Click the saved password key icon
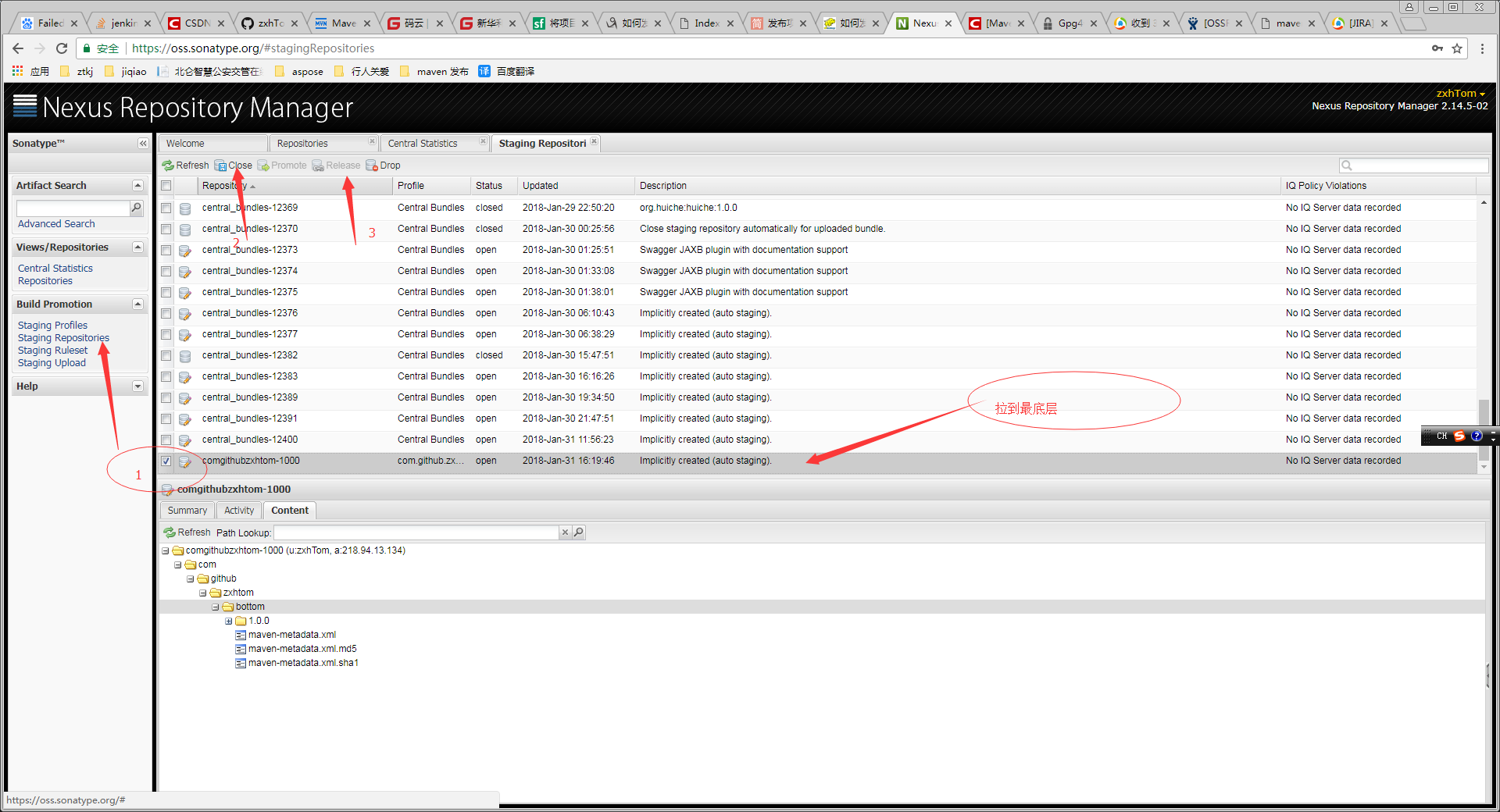 point(1437,48)
